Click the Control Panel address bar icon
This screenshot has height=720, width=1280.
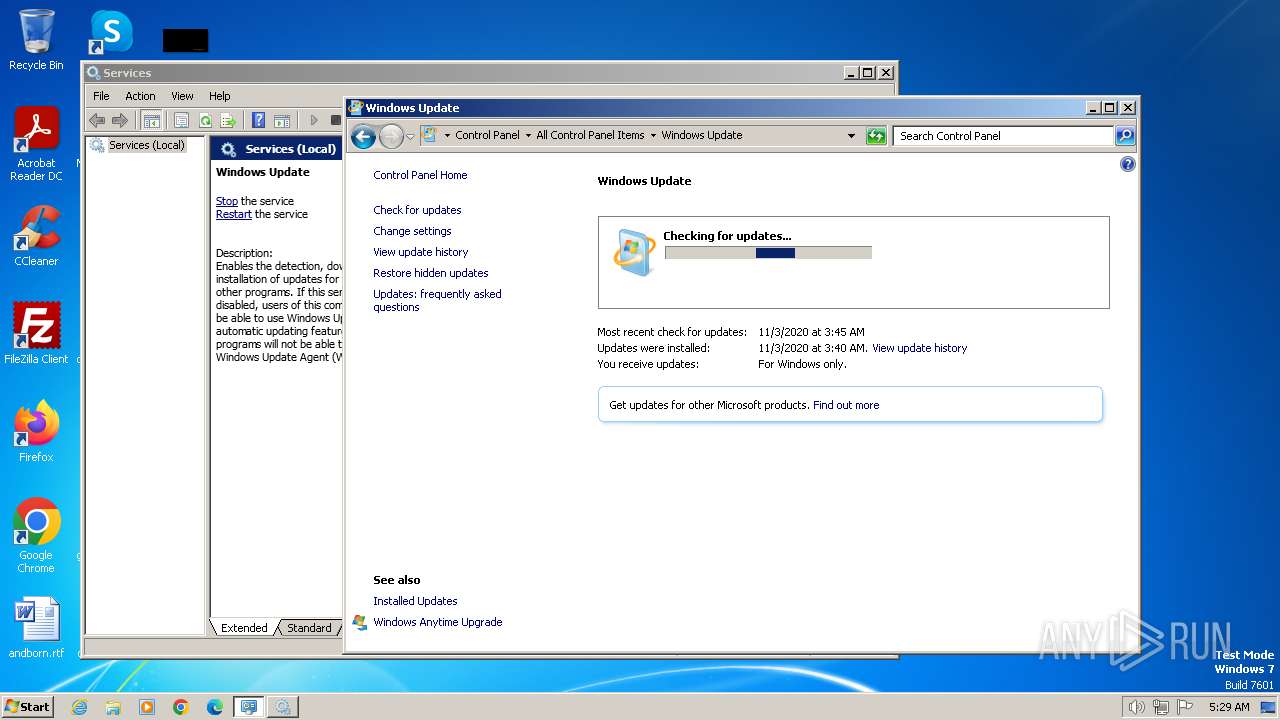point(430,135)
